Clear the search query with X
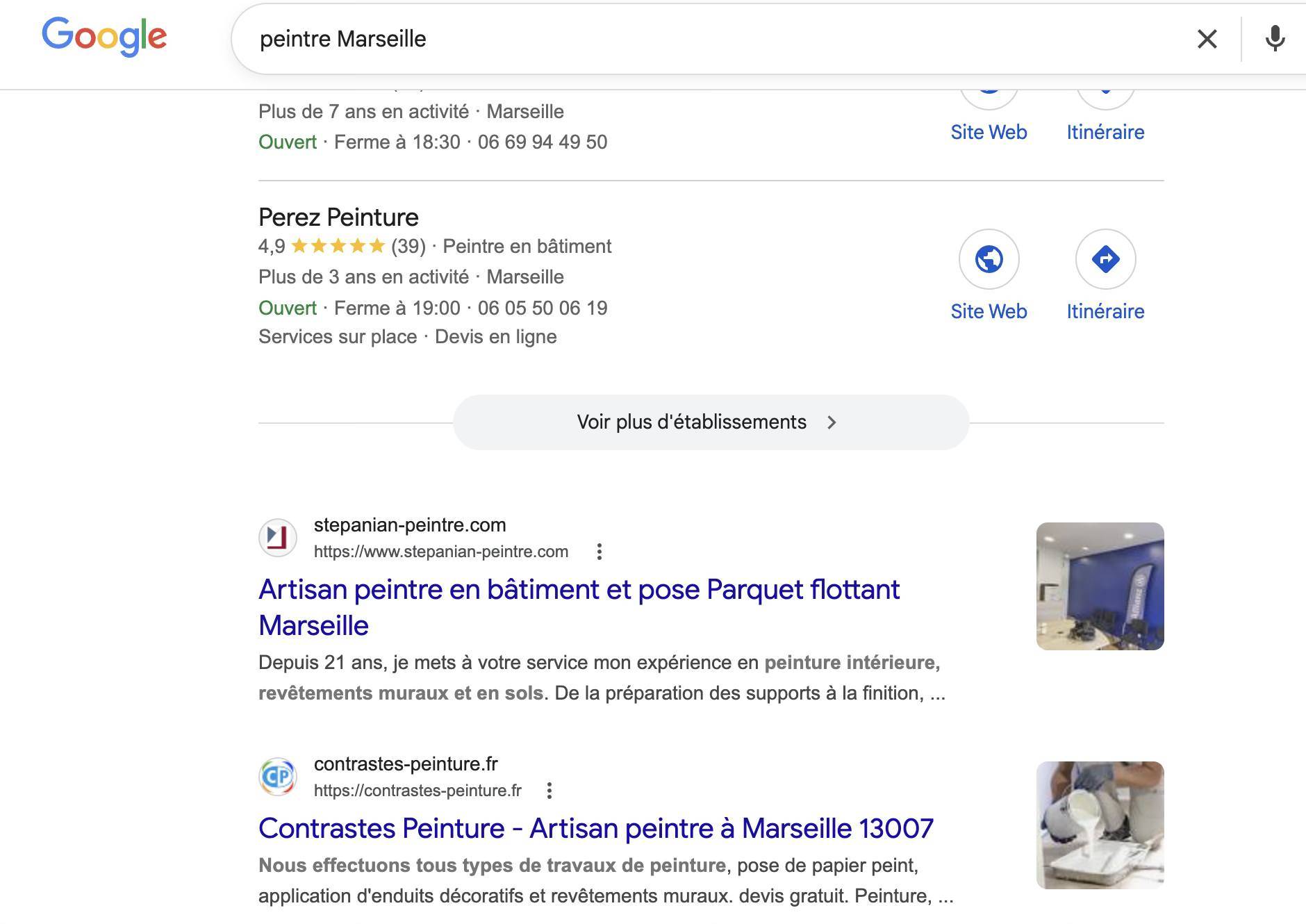 [1207, 39]
